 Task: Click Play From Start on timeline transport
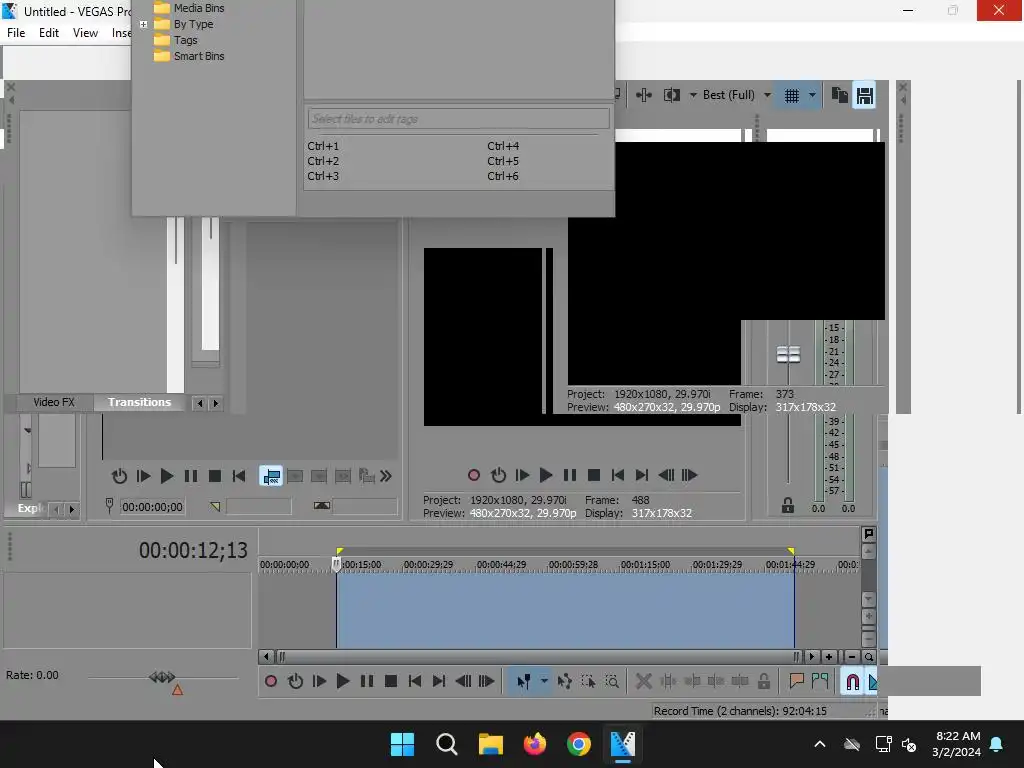pyautogui.click(x=319, y=681)
